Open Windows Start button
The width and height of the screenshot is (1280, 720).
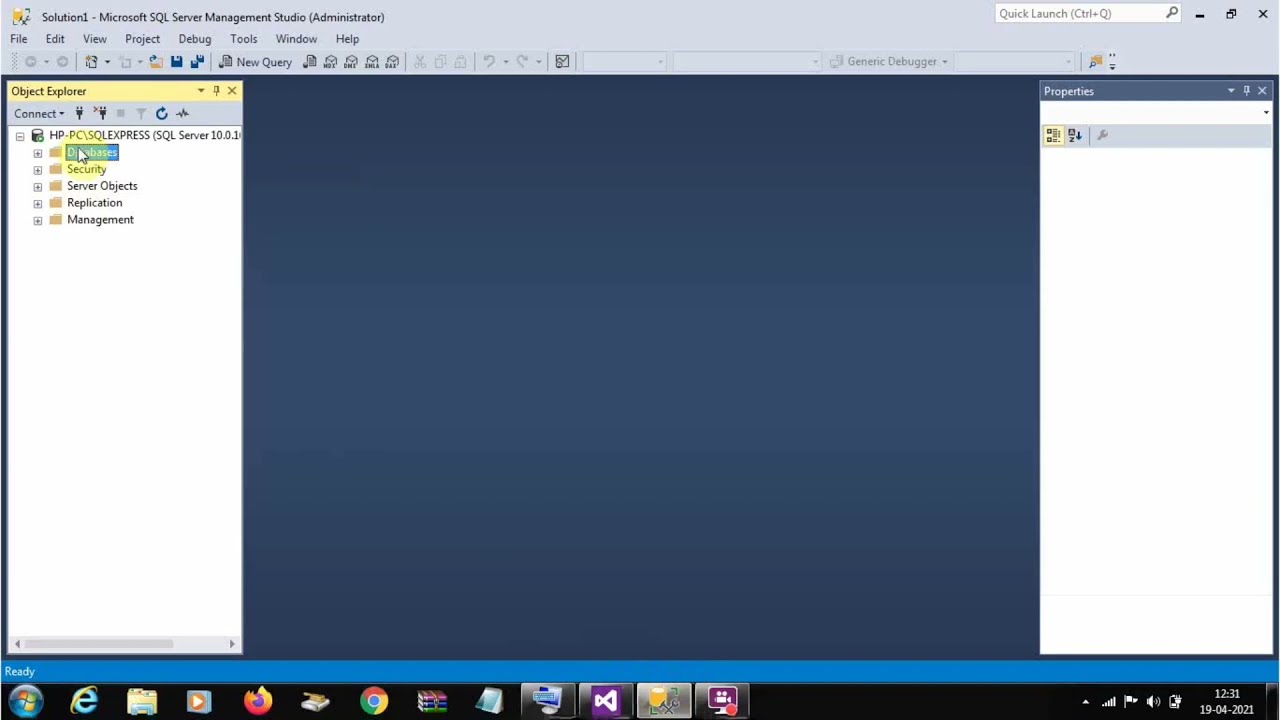point(27,701)
